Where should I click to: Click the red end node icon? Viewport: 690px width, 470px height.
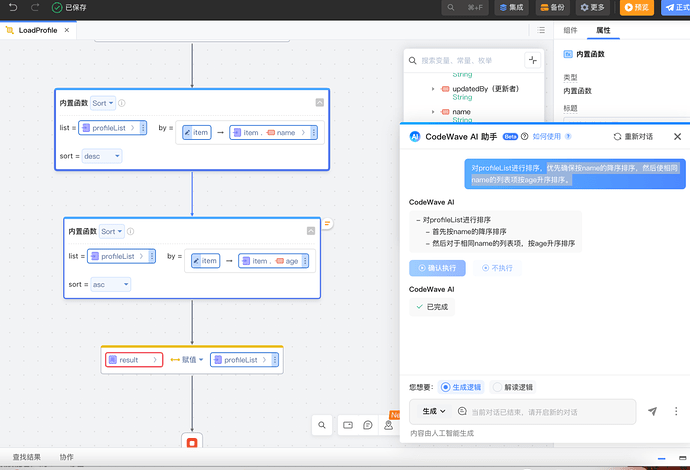click(192, 441)
